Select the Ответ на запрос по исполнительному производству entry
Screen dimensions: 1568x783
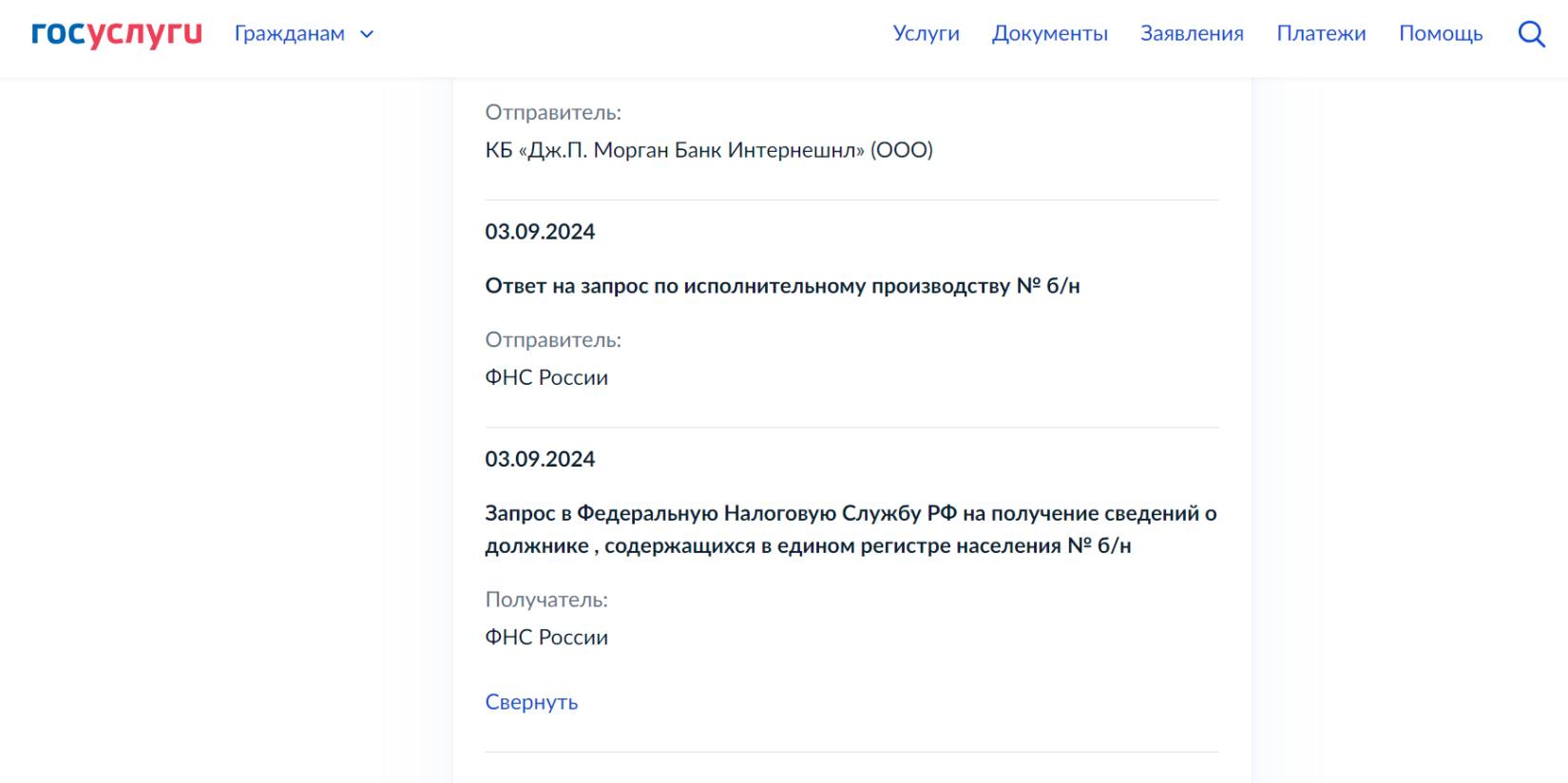(x=782, y=286)
